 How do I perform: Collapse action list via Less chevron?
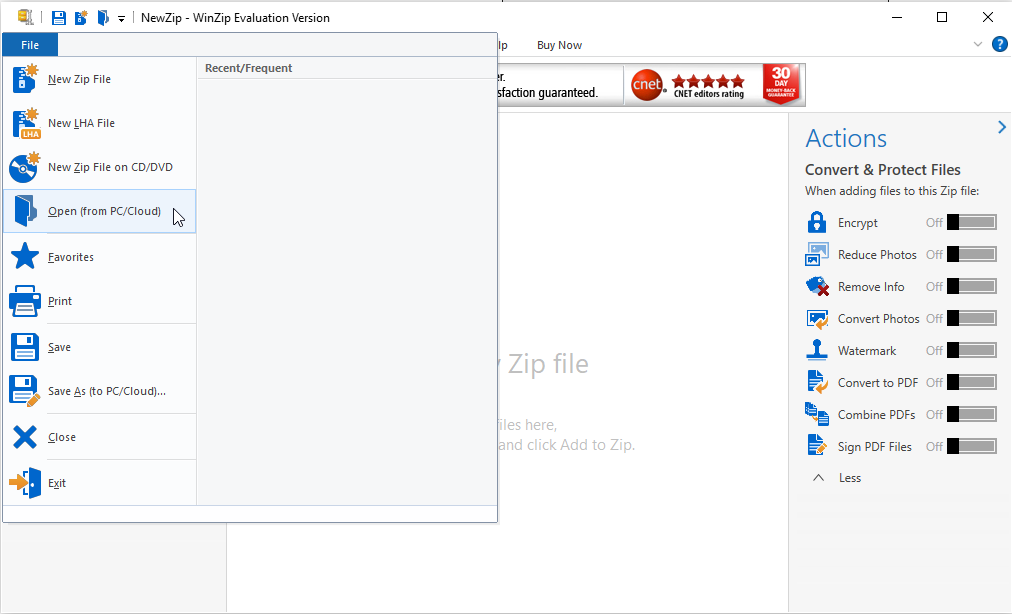818,478
